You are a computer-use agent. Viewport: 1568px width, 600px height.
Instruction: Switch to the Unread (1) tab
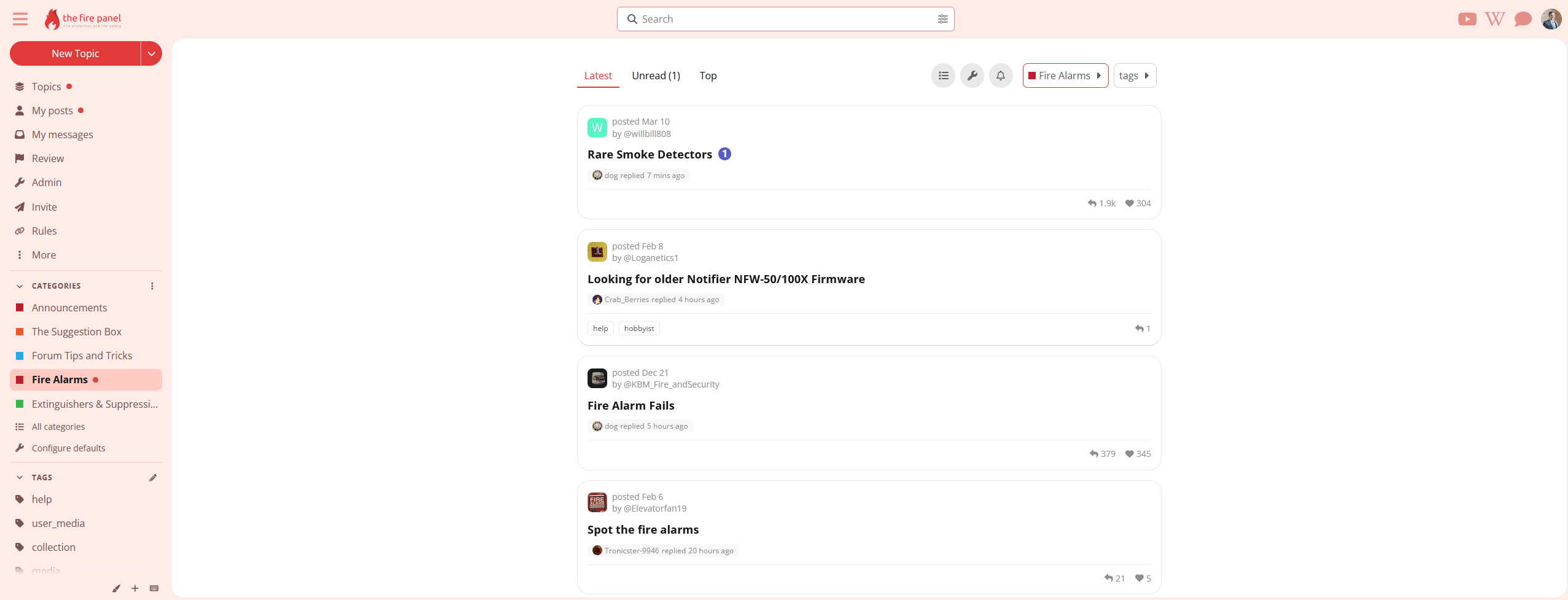(x=656, y=76)
